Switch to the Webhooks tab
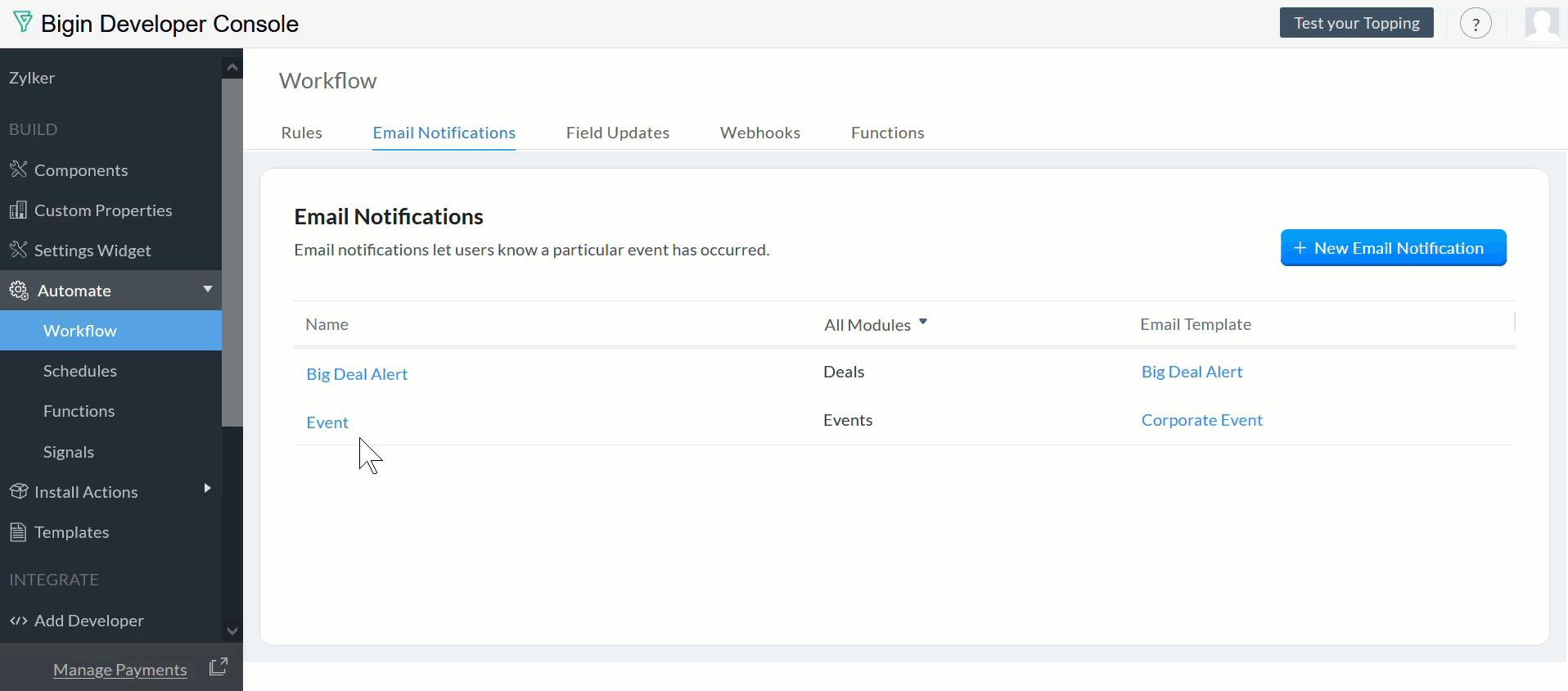 760,133
